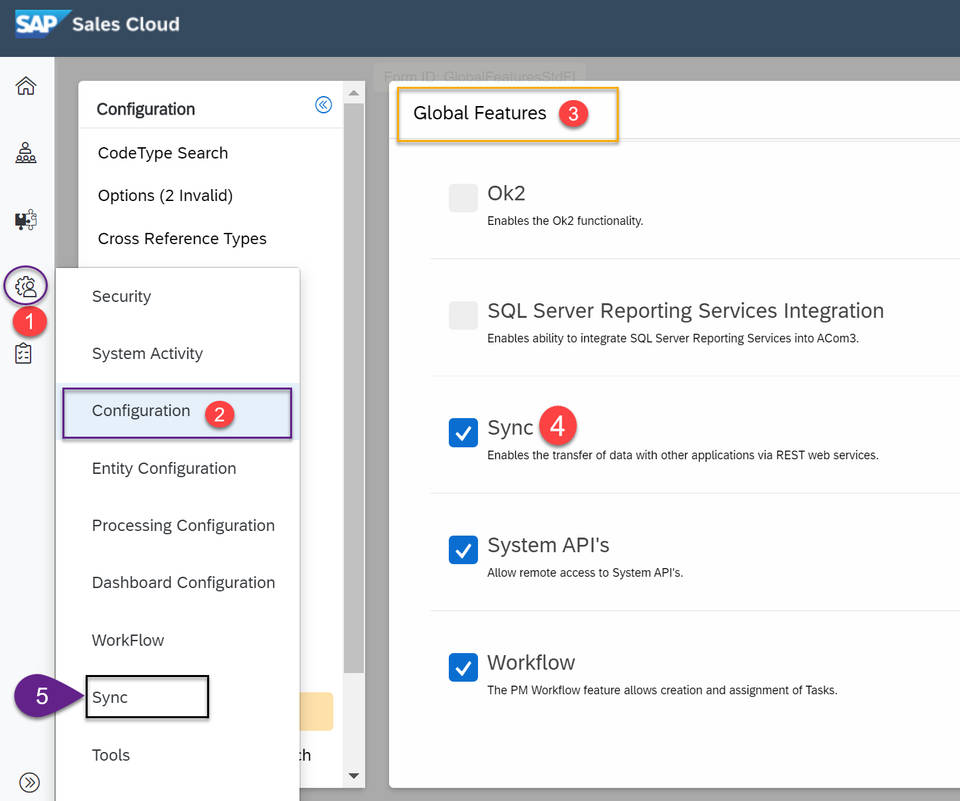Viewport: 960px width, 801px height.
Task: Select the Home icon in the sidebar
Action: (x=25, y=86)
